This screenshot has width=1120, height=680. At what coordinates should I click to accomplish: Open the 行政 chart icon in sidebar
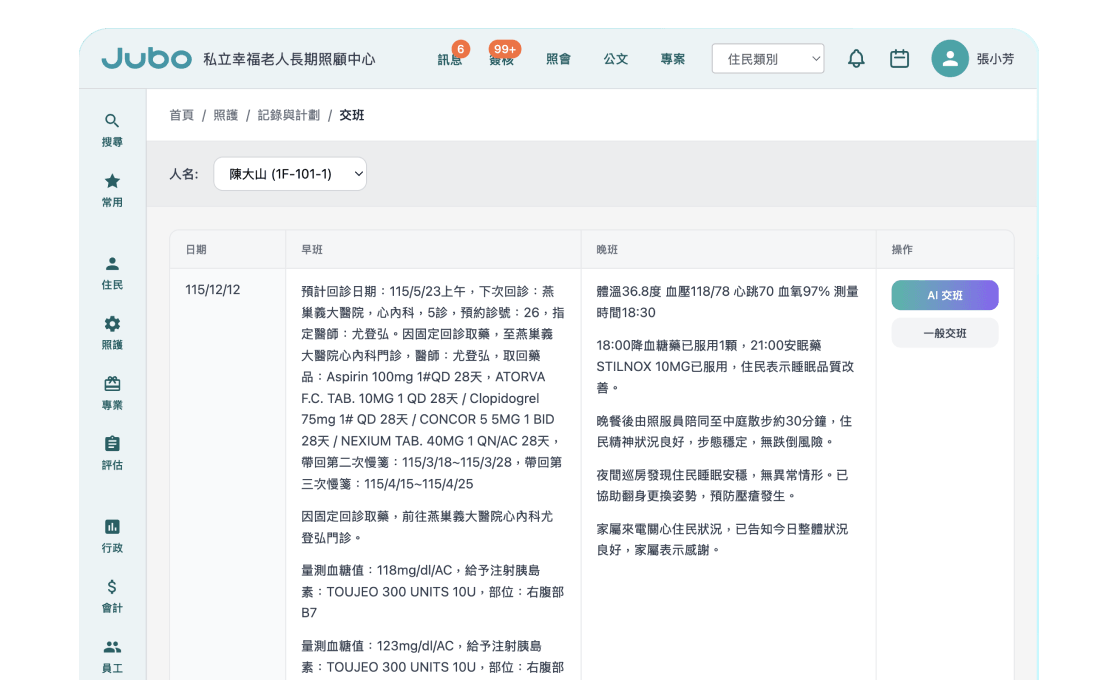point(112,527)
